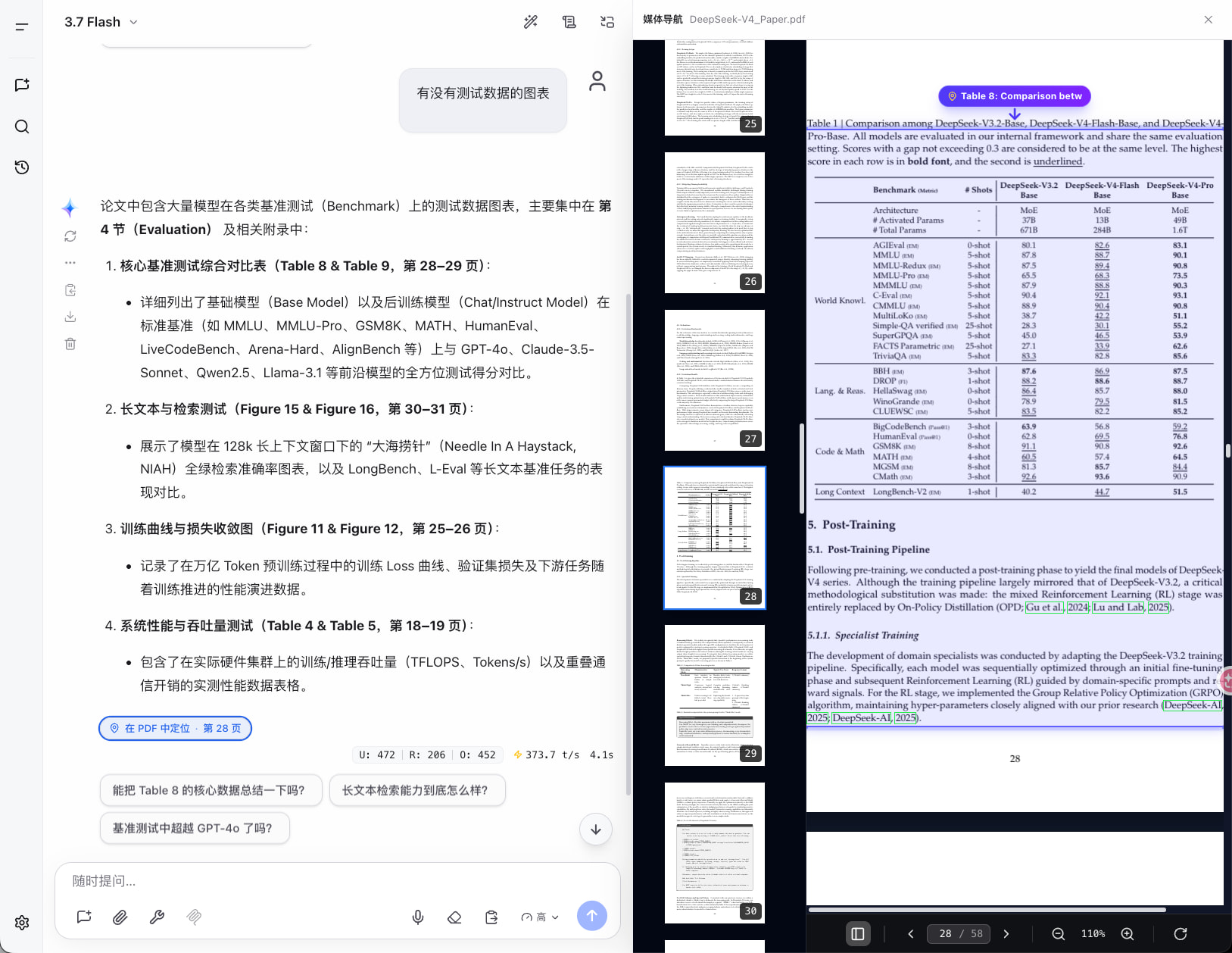This screenshot has height=953, width=1232.
Task: Click the thumbnail panel vertical scrollbar
Action: [x=801, y=468]
